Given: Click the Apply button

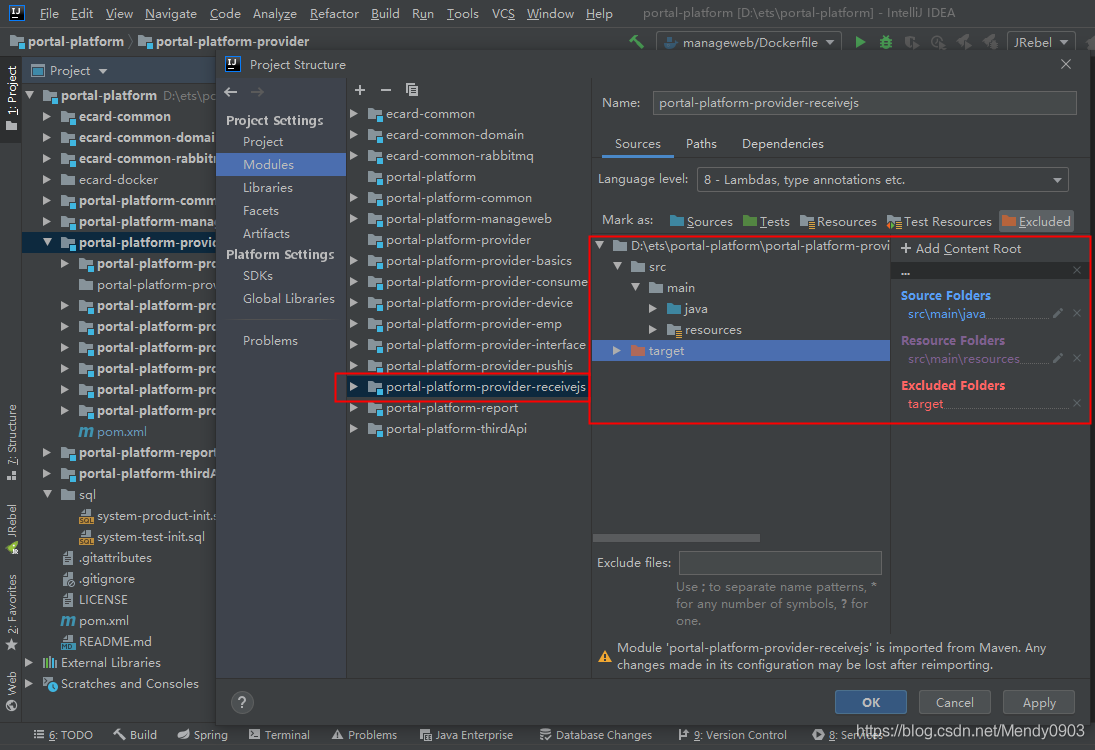Looking at the screenshot, I should click(1039, 703).
